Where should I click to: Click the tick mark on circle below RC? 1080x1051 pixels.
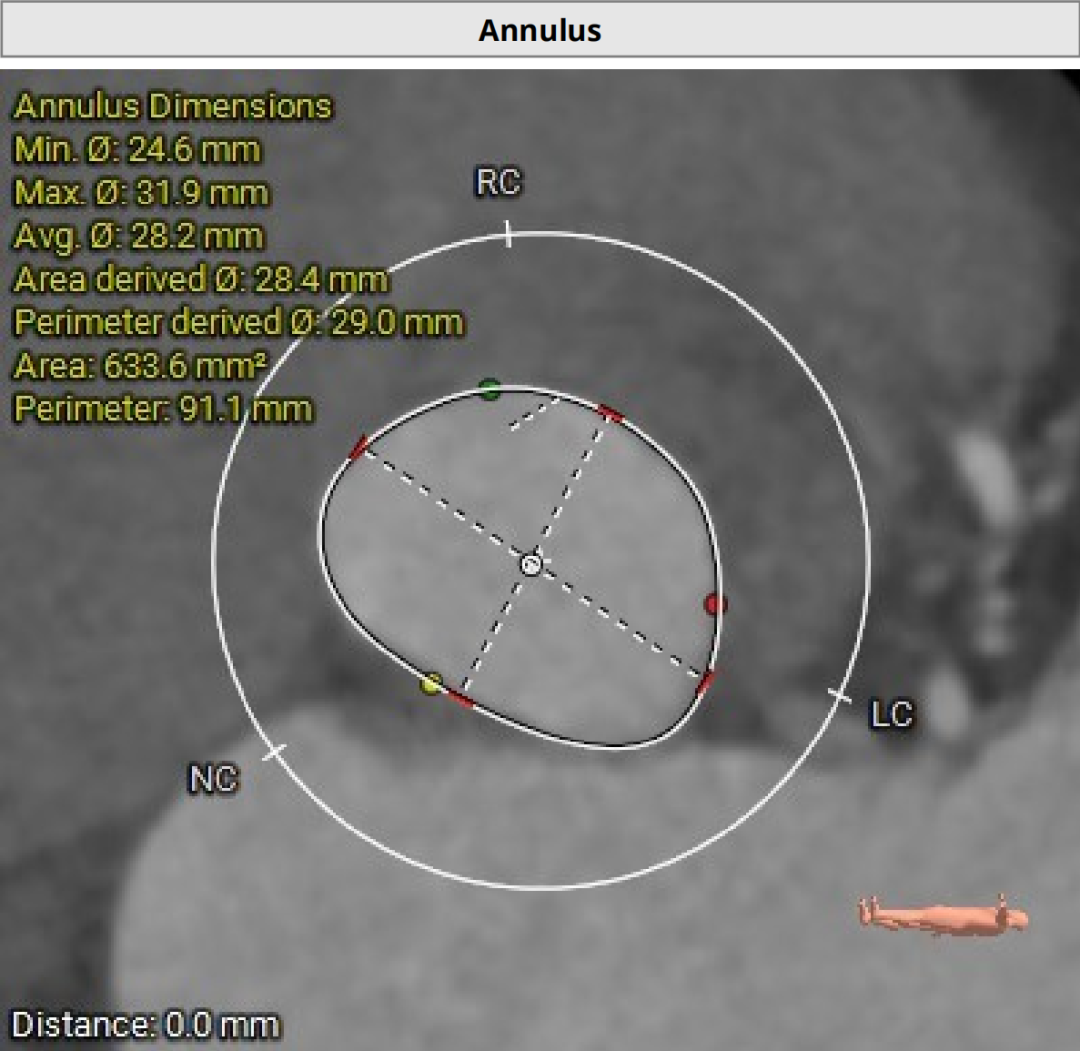tap(508, 234)
